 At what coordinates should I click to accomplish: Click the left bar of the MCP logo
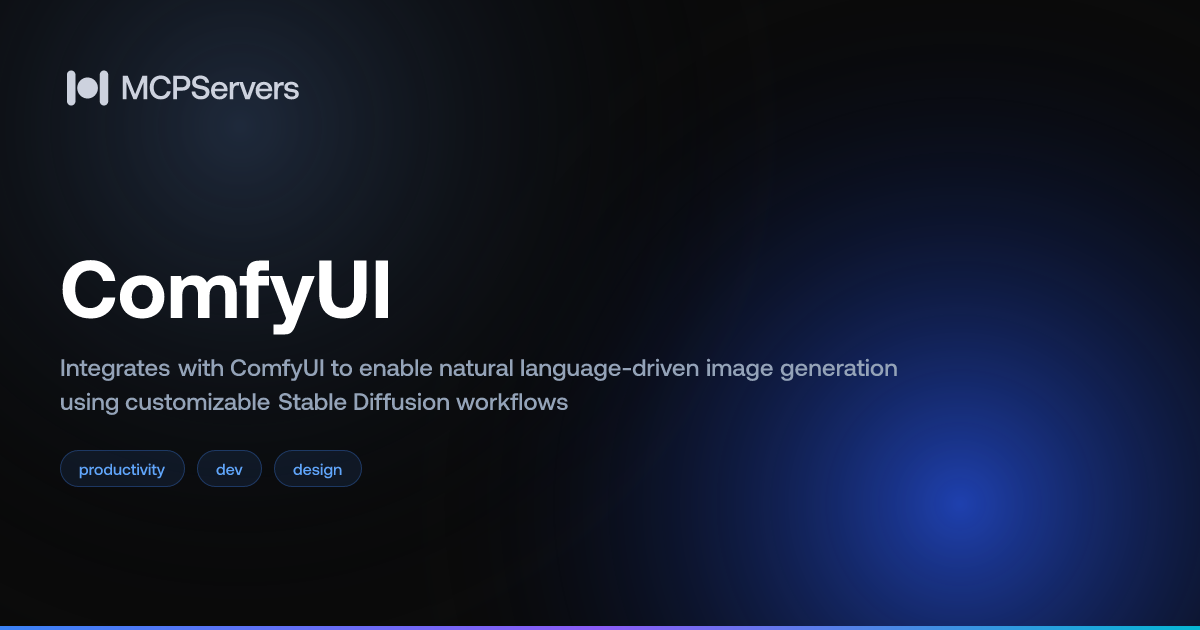coord(72,88)
